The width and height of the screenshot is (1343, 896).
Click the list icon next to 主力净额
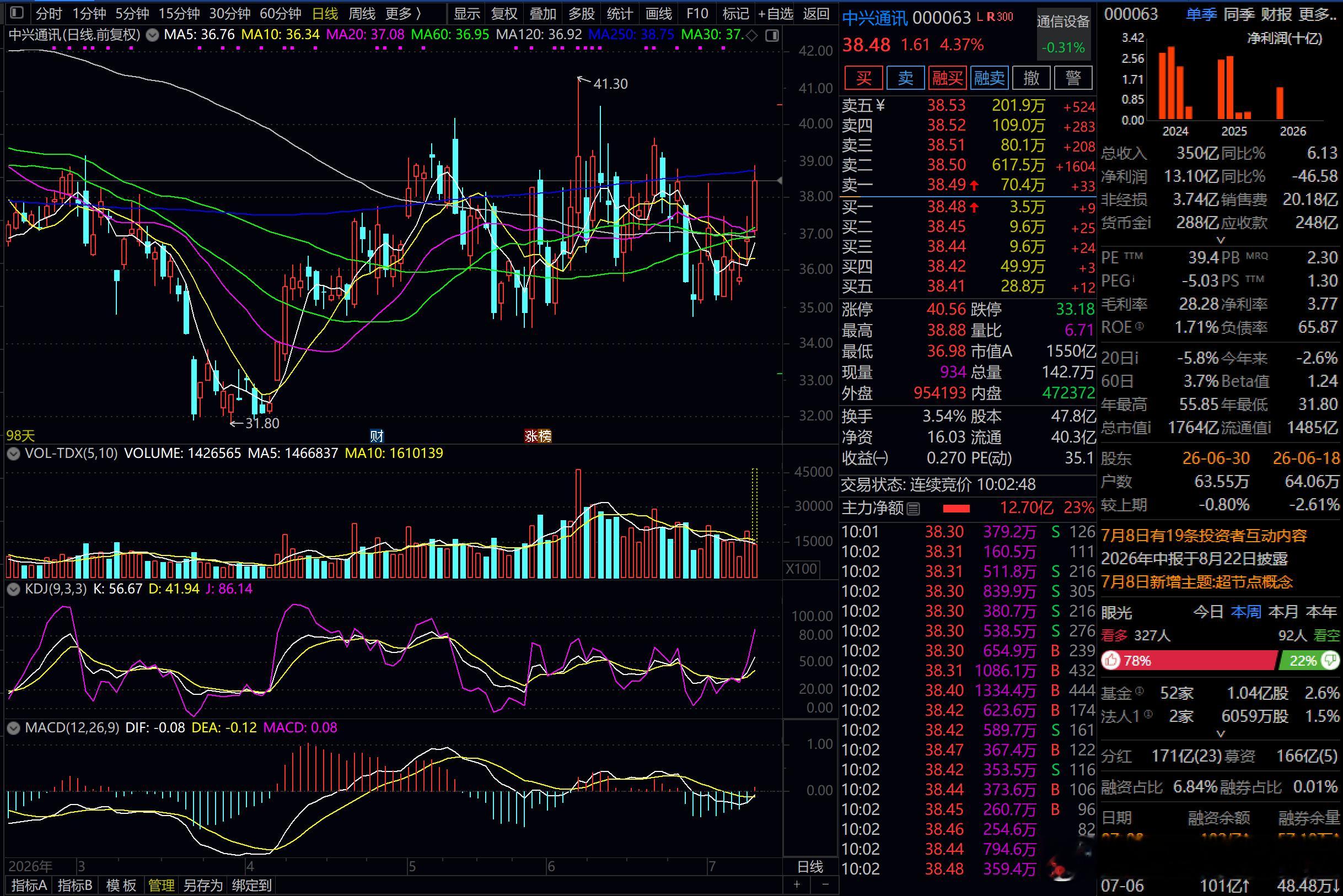[914, 509]
